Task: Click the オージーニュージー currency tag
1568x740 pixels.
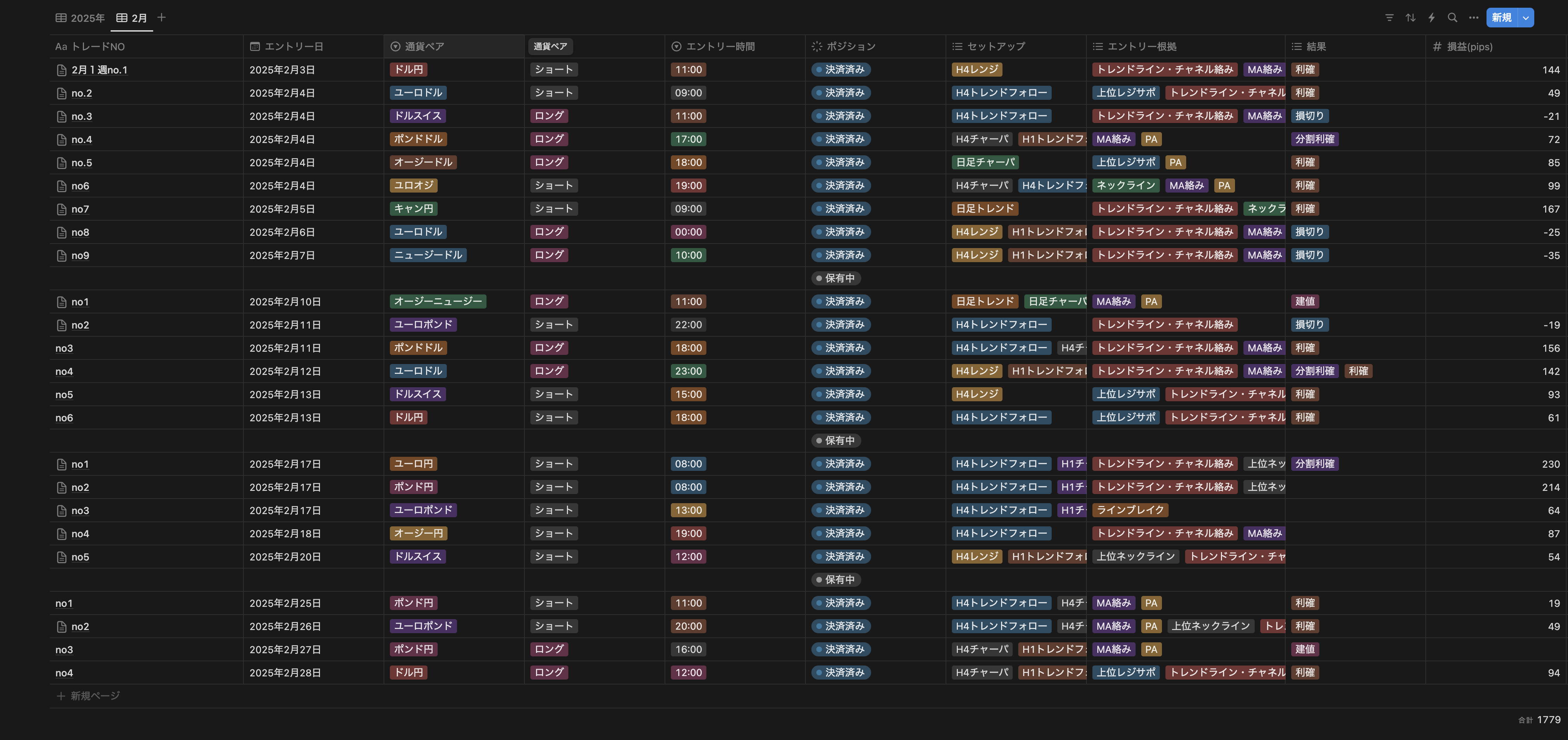Action: [438, 301]
